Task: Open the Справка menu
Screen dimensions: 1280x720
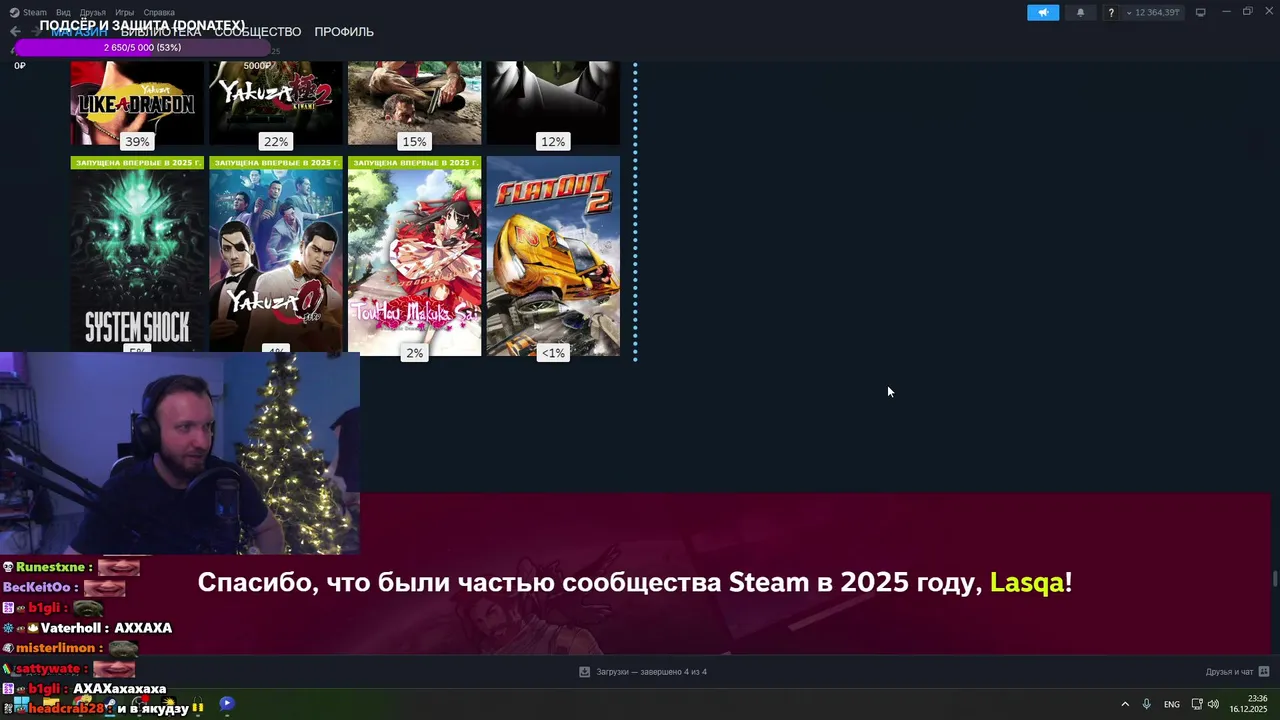Action: [159, 13]
